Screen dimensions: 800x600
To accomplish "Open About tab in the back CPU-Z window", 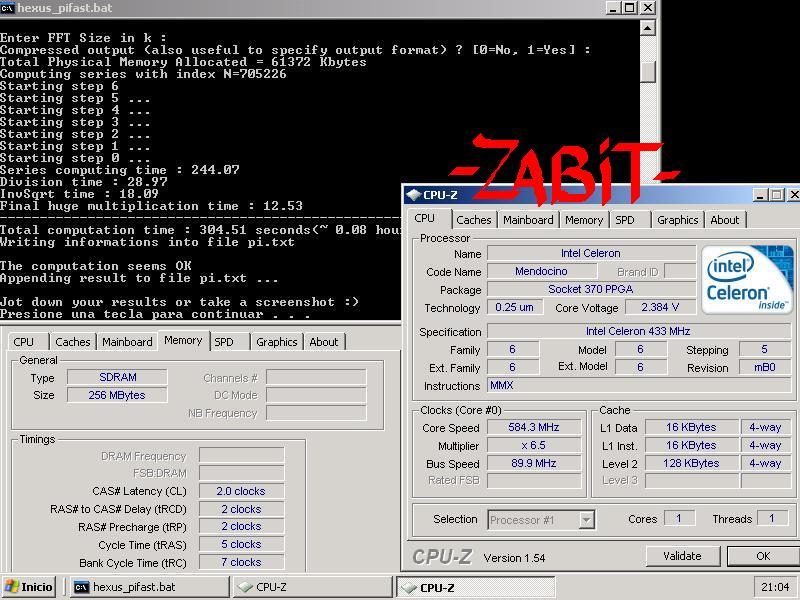I will pyautogui.click(x=323, y=342).
